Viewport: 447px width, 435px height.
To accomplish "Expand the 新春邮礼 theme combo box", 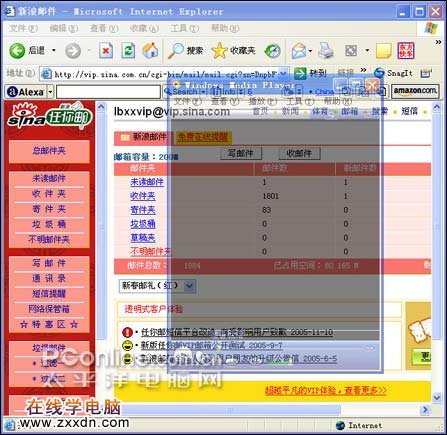I will point(189,286).
